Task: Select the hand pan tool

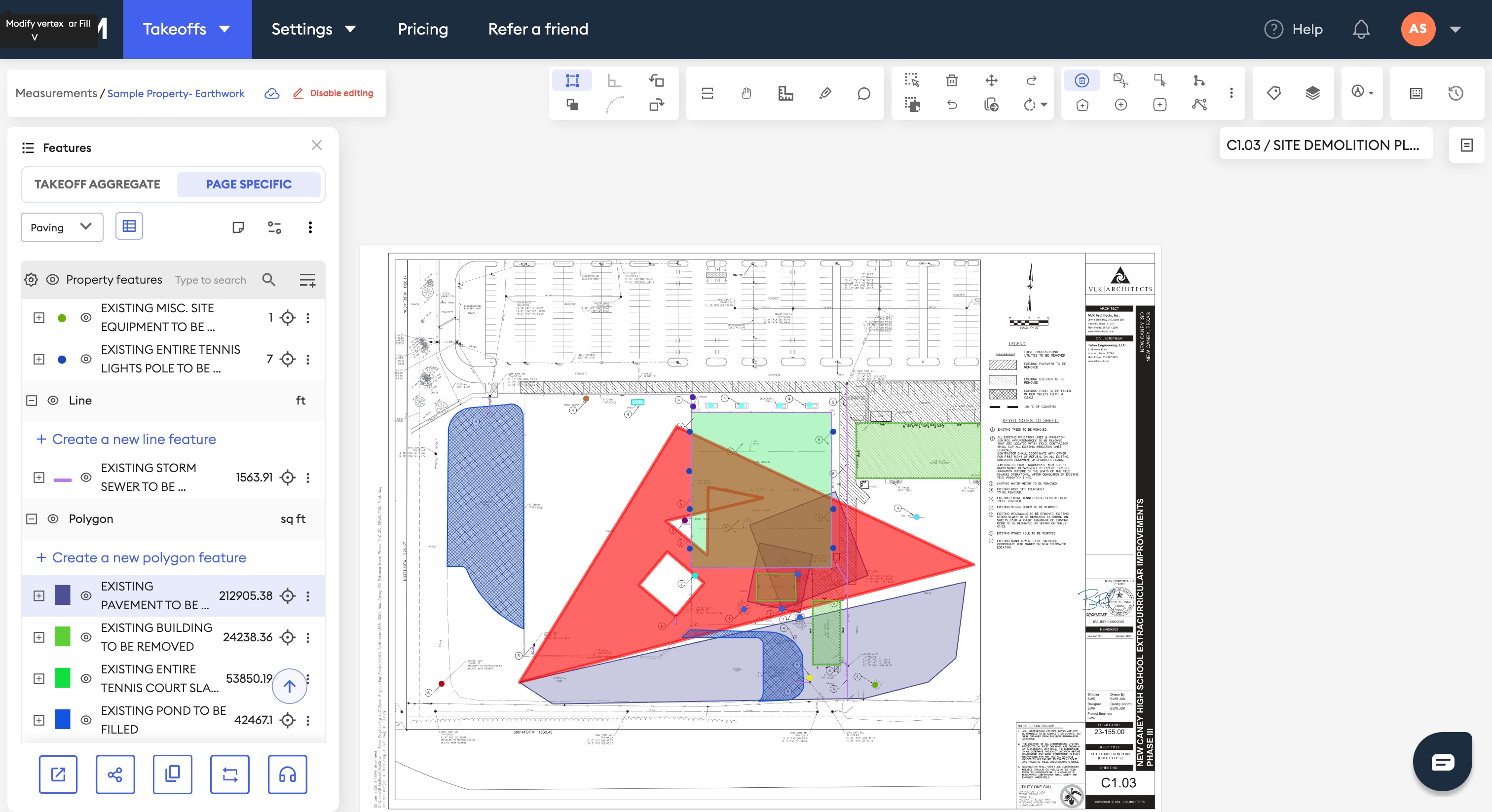Action: tap(746, 93)
